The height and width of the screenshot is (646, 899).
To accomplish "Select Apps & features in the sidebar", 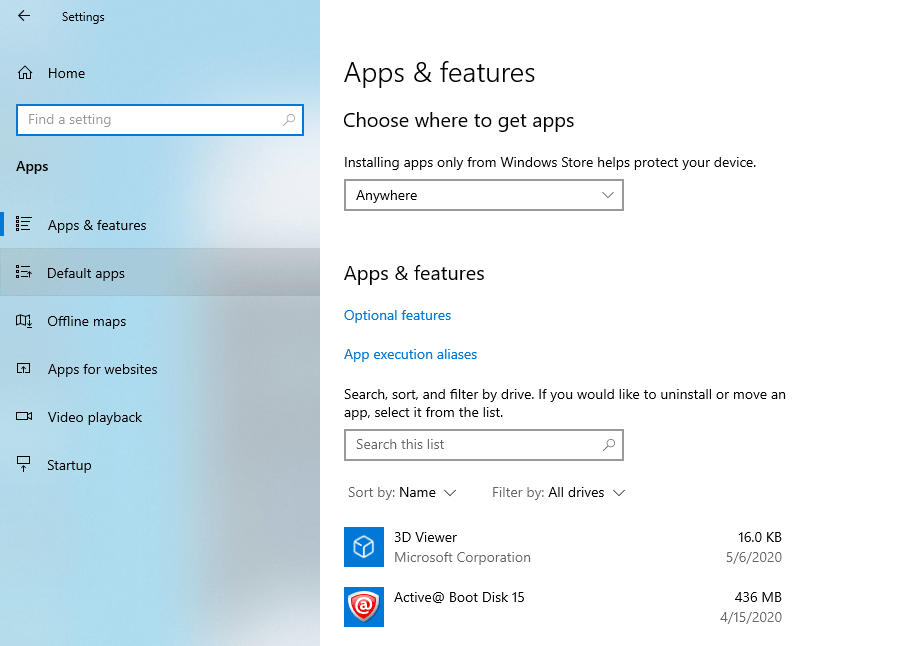I will click(x=160, y=225).
